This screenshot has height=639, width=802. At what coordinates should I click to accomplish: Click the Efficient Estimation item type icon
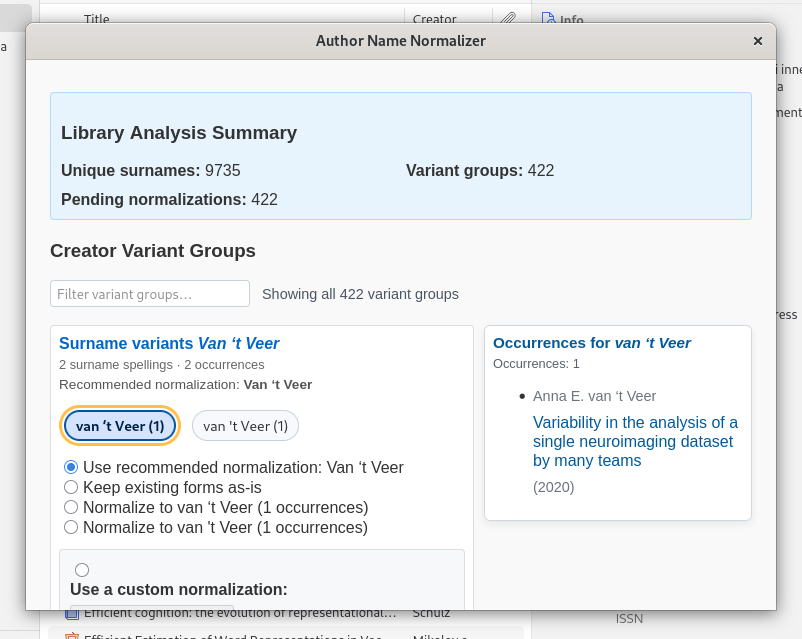click(71, 634)
